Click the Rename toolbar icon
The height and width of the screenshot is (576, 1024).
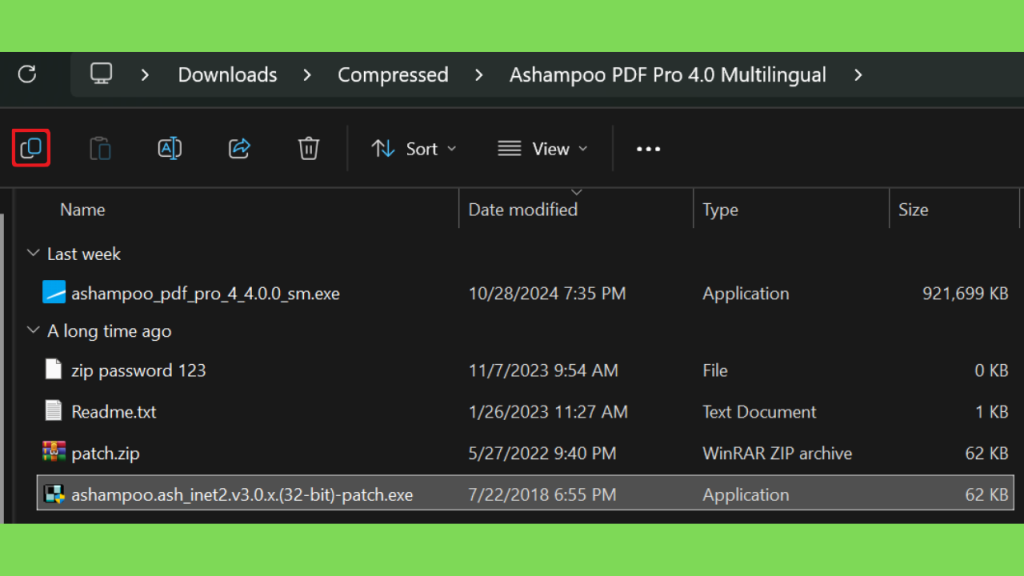pyautogui.click(x=169, y=148)
